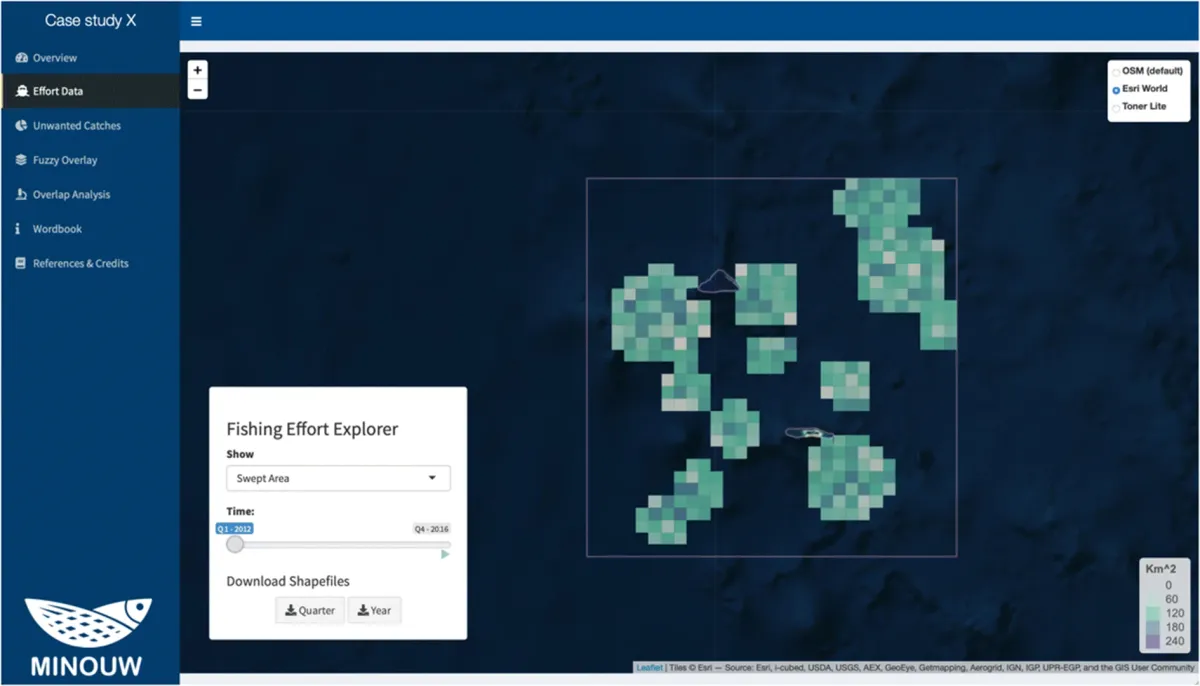
Task: Zoom in the map with plus
Action: click(x=198, y=71)
